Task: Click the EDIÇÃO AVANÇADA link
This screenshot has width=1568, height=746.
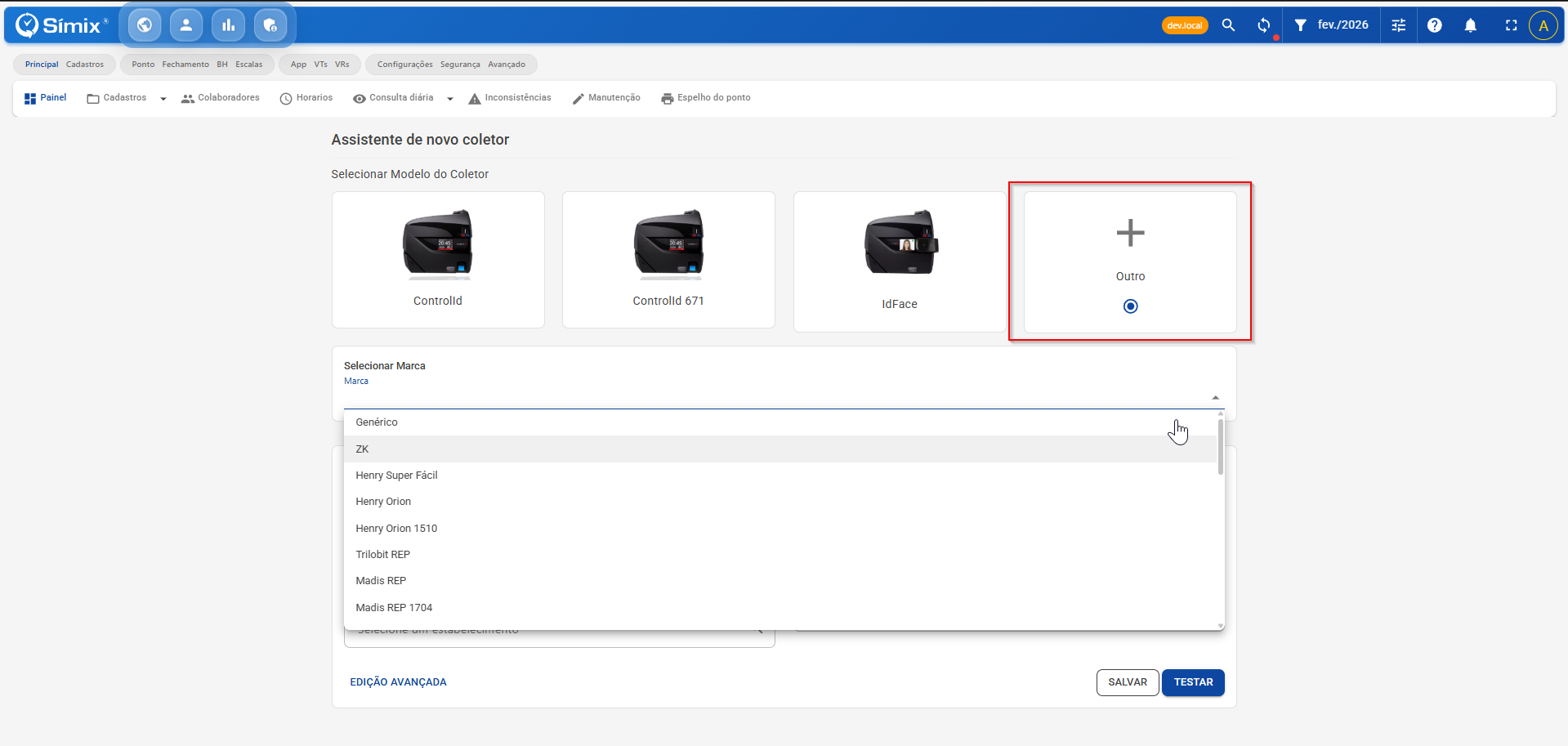Action: click(x=398, y=682)
